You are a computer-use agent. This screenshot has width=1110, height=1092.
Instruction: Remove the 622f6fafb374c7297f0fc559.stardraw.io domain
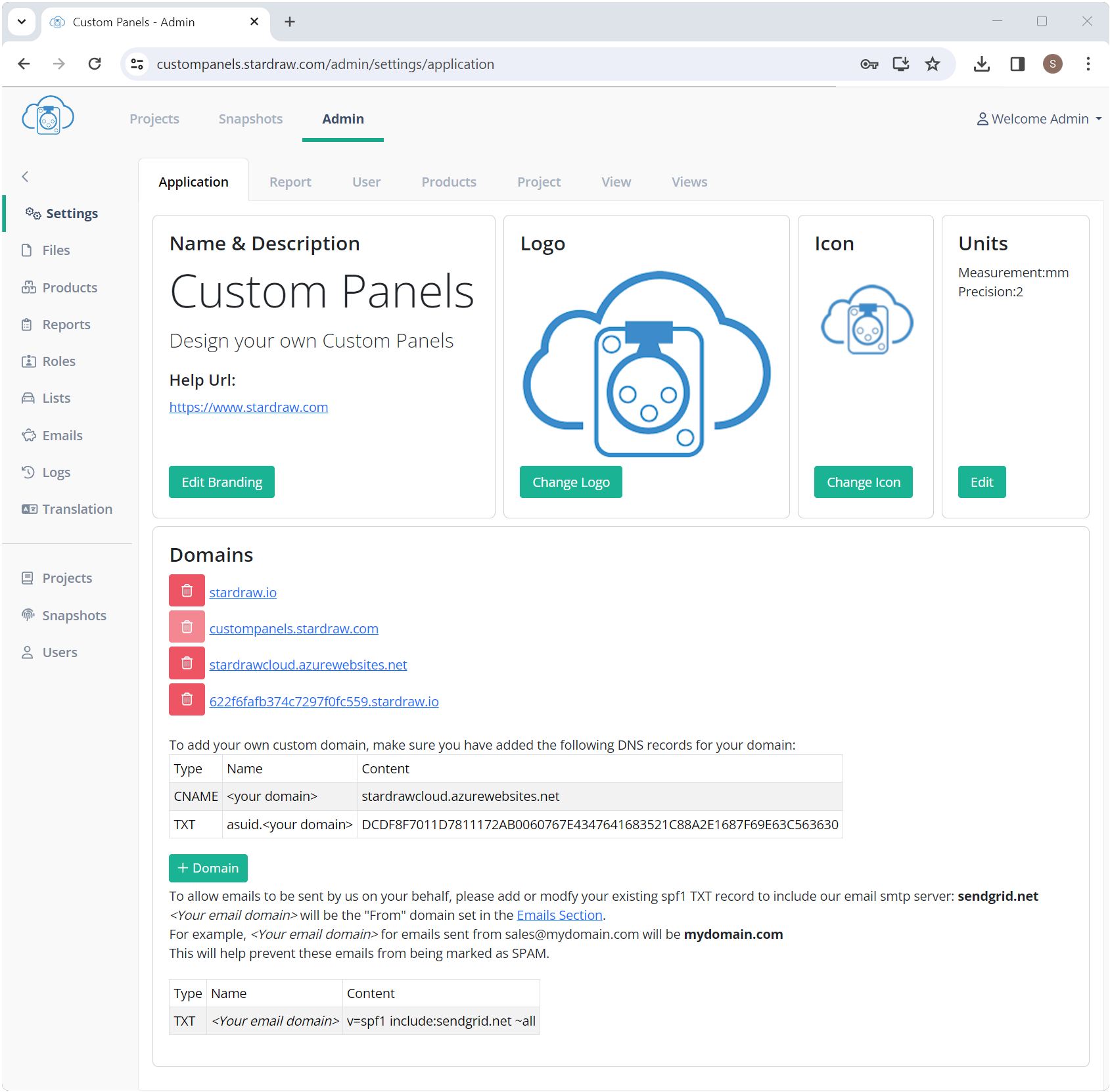(x=187, y=699)
